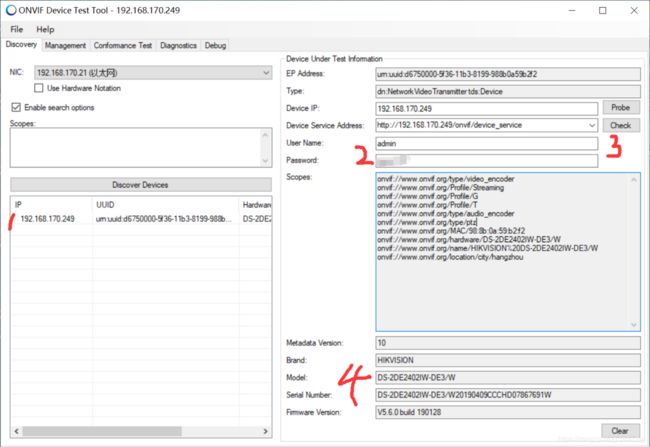Open the Debug tab

215,45
